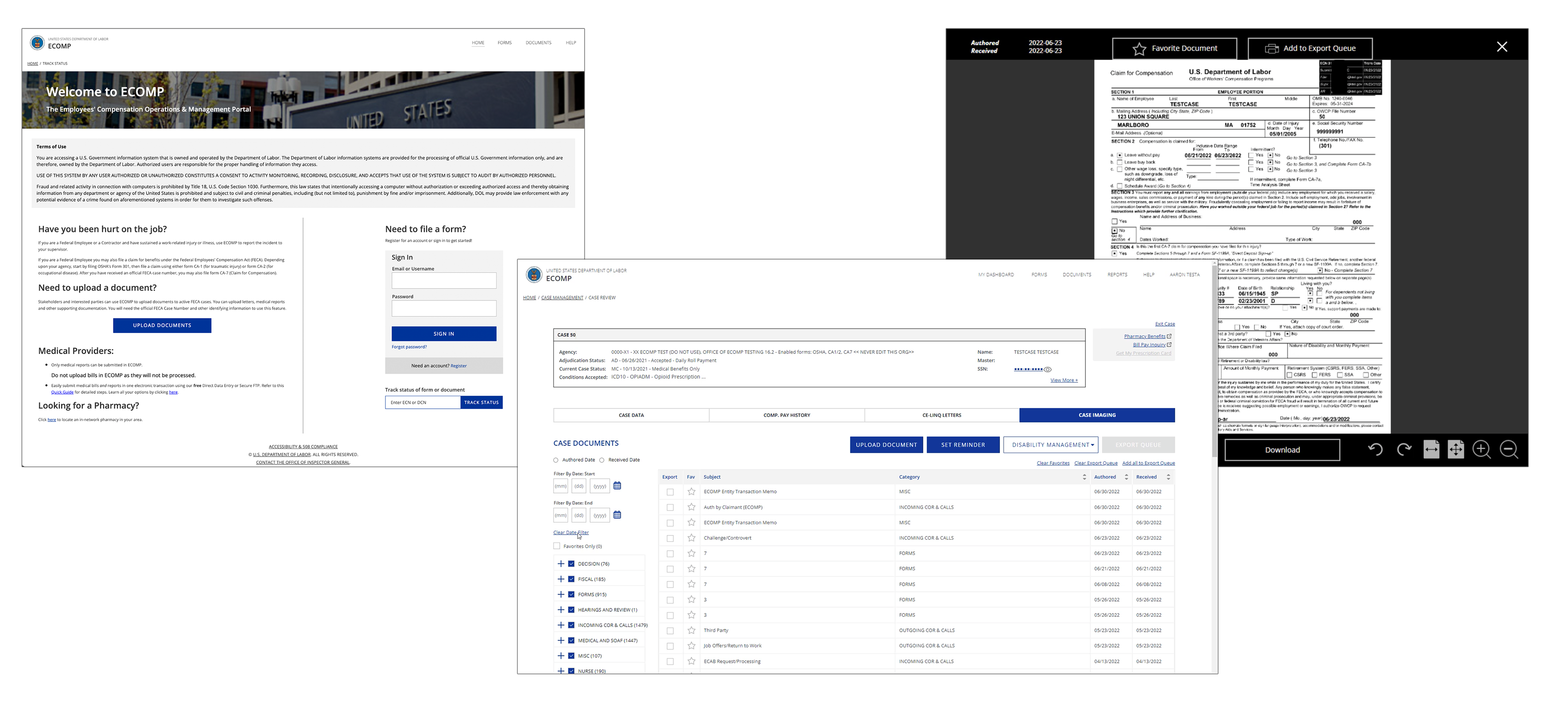This screenshot has width=1568, height=718.
Task: Rotate the document clockwise in the viewer
Action: coord(1404,449)
